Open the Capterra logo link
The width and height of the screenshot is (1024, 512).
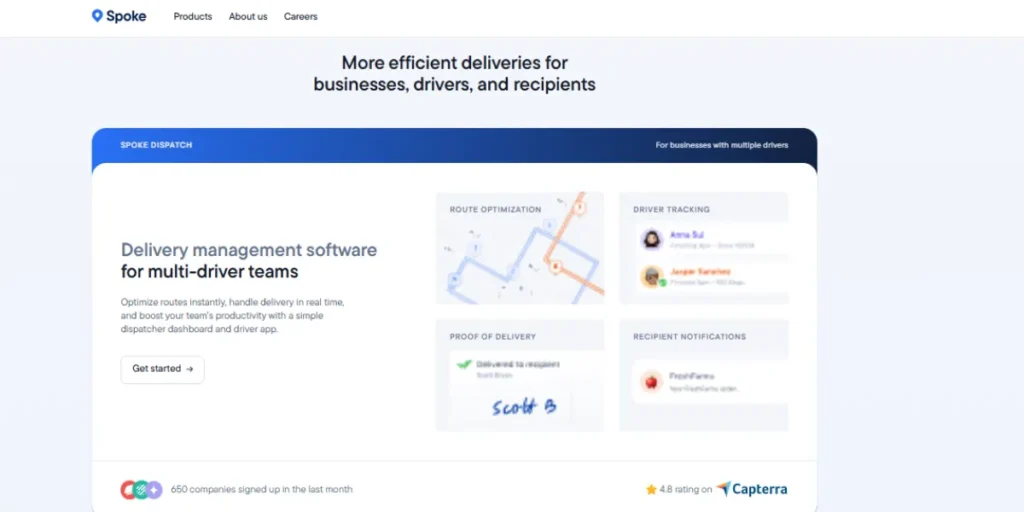(x=752, y=488)
